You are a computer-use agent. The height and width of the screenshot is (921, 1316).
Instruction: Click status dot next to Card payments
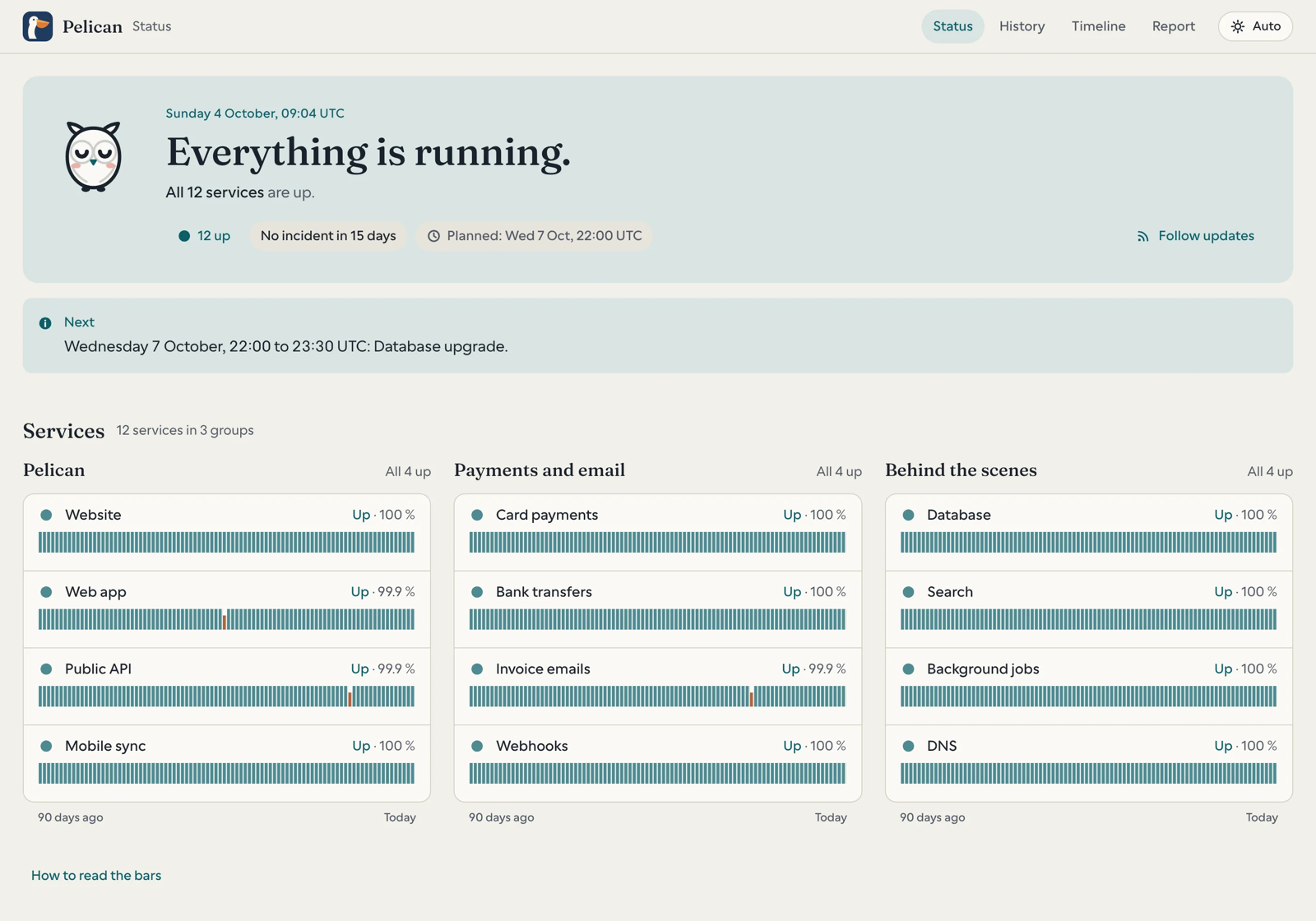tap(477, 515)
